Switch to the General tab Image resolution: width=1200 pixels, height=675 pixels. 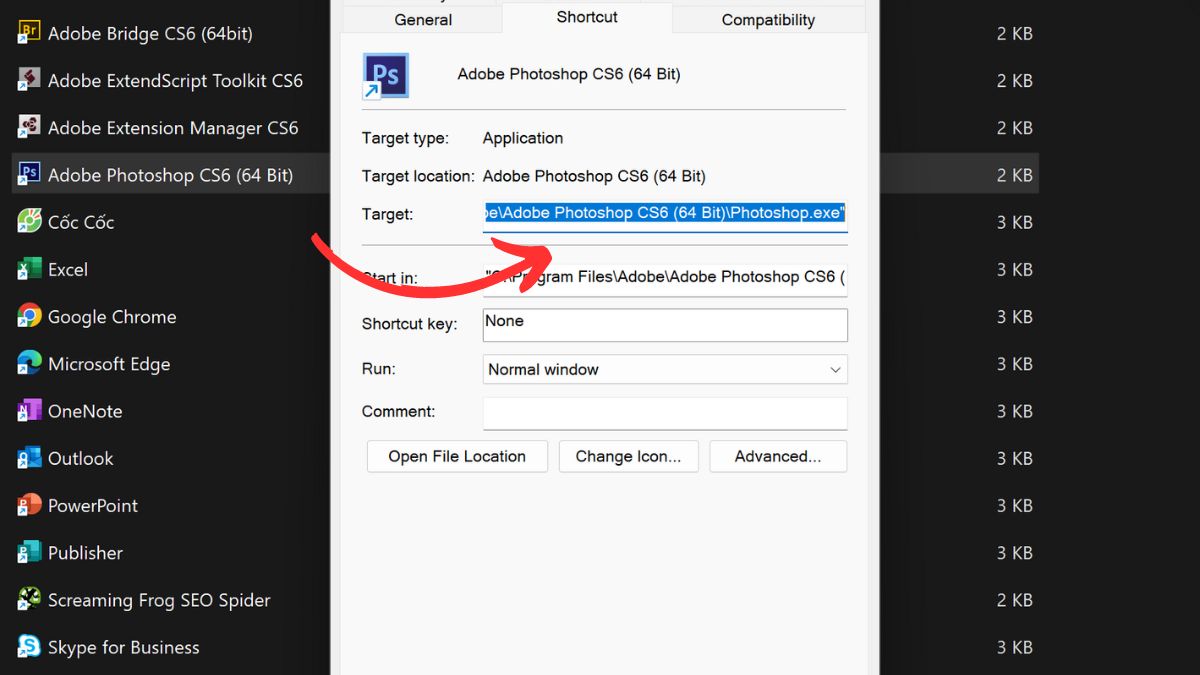coord(423,19)
